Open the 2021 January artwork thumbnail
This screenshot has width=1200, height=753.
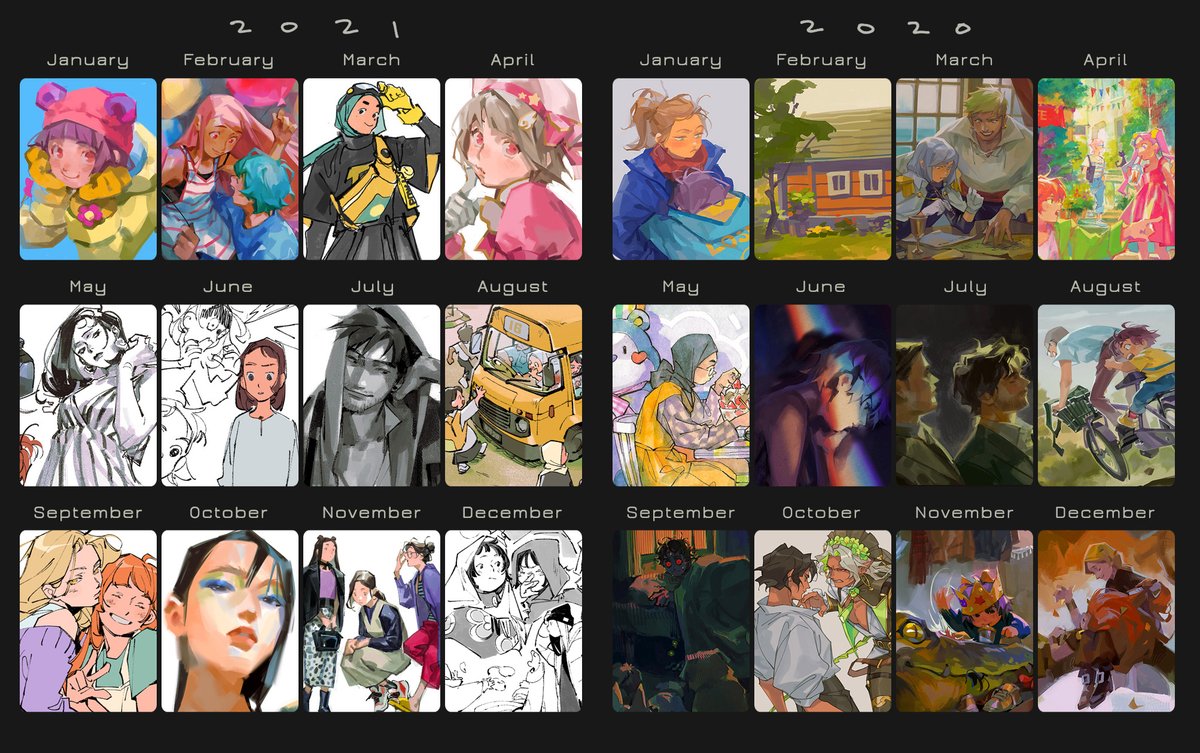click(88, 170)
